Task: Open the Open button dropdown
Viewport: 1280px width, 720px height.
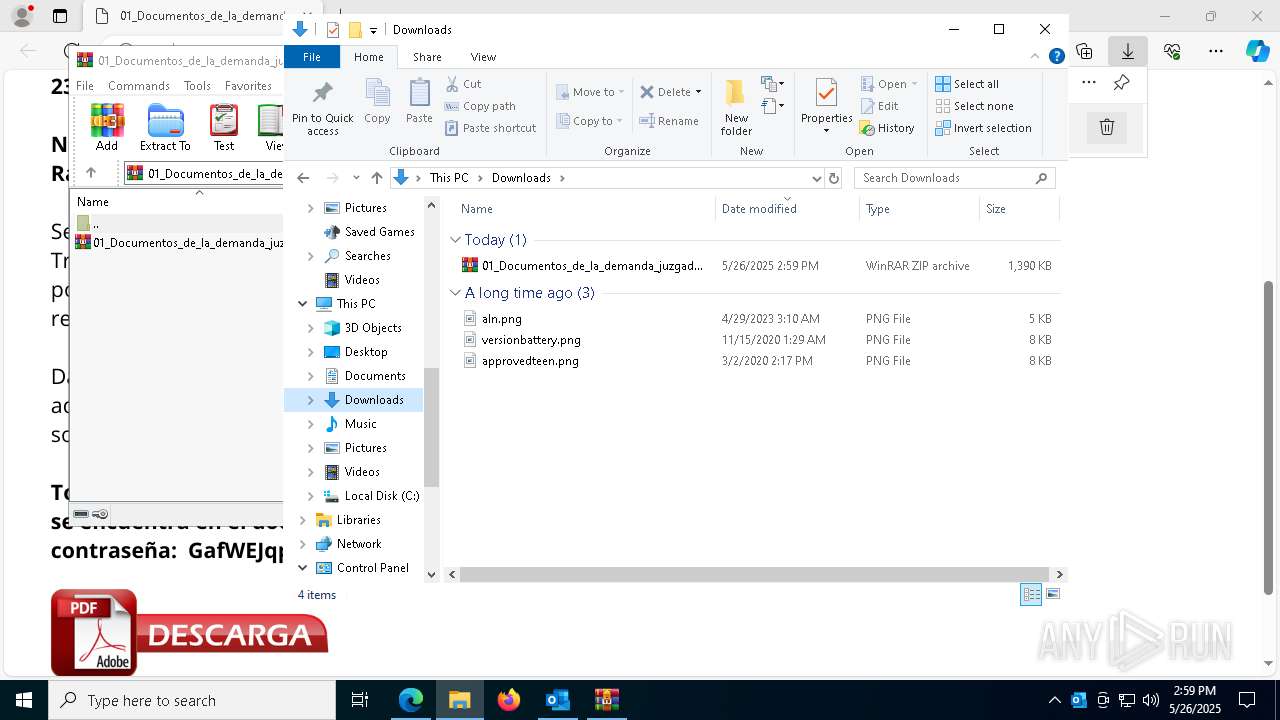Action: tap(914, 84)
